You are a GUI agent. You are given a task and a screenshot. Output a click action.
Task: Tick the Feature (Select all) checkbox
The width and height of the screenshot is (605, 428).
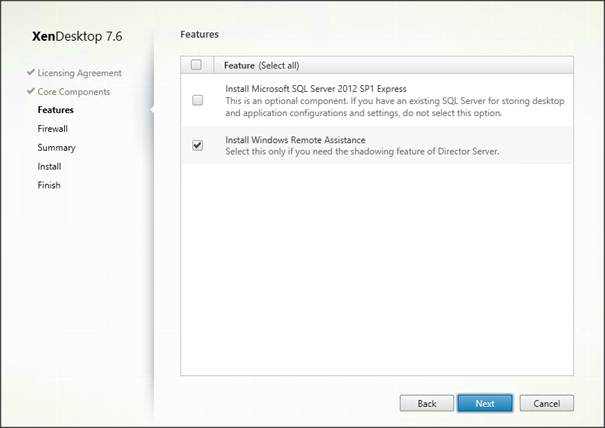tap(196, 65)
